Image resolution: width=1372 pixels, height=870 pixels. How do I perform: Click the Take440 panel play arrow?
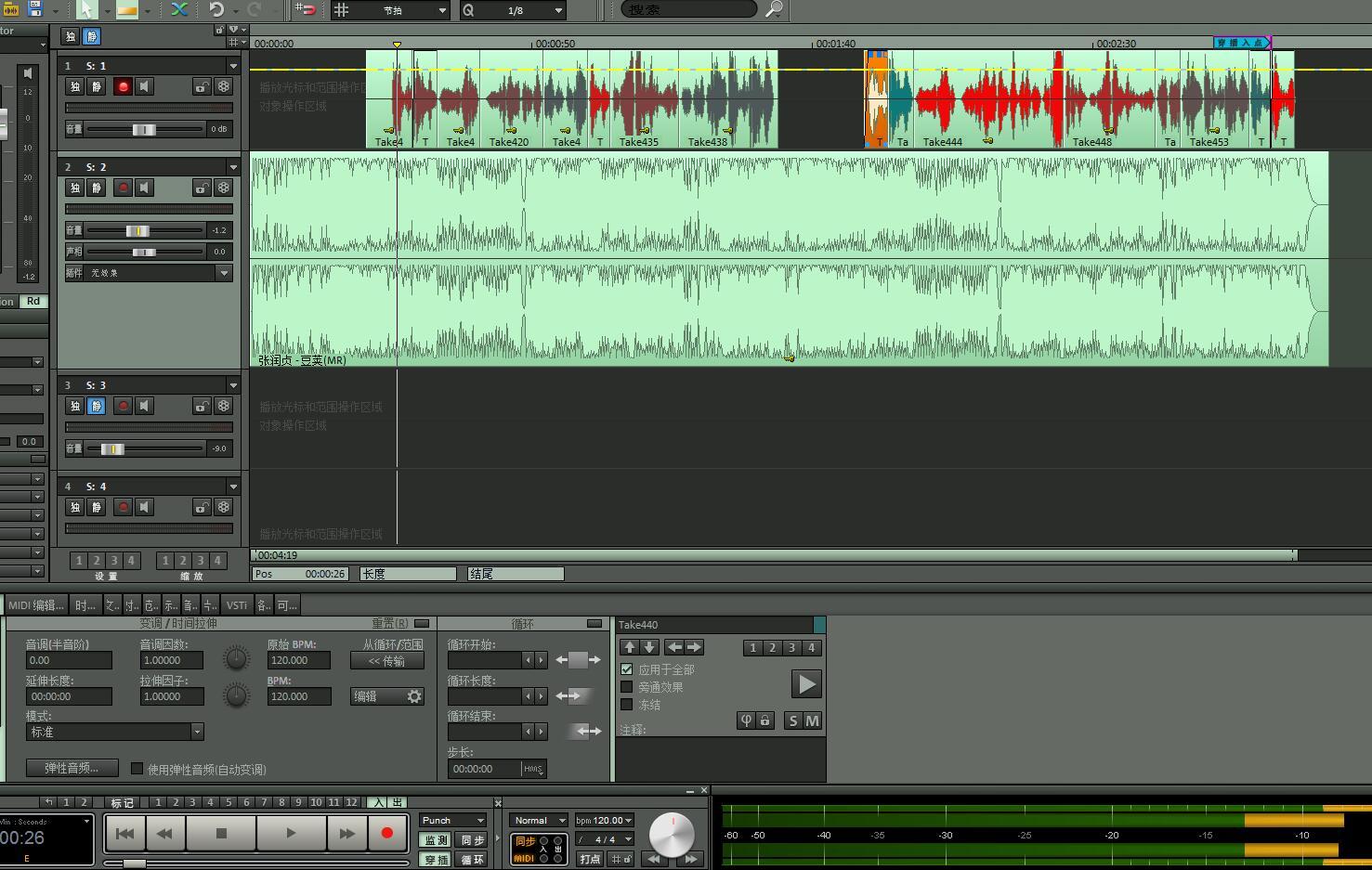[x=805, y=684]
